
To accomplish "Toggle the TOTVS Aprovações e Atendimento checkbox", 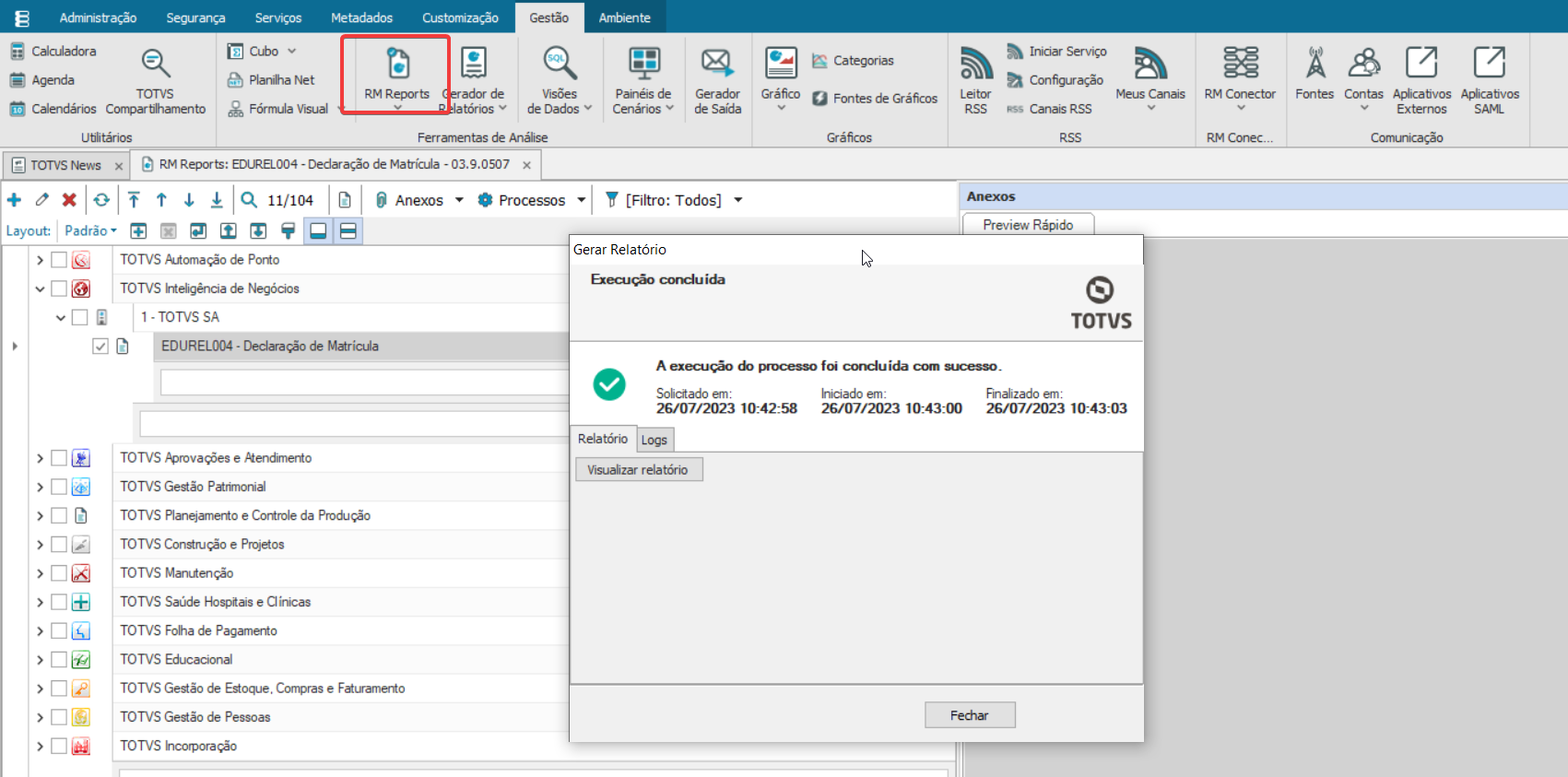I will pos(59,458).
